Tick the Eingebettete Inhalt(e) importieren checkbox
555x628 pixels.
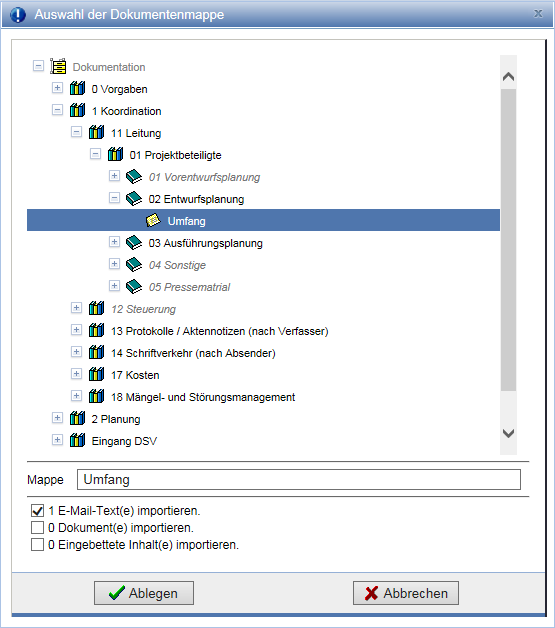click(37, 545)
